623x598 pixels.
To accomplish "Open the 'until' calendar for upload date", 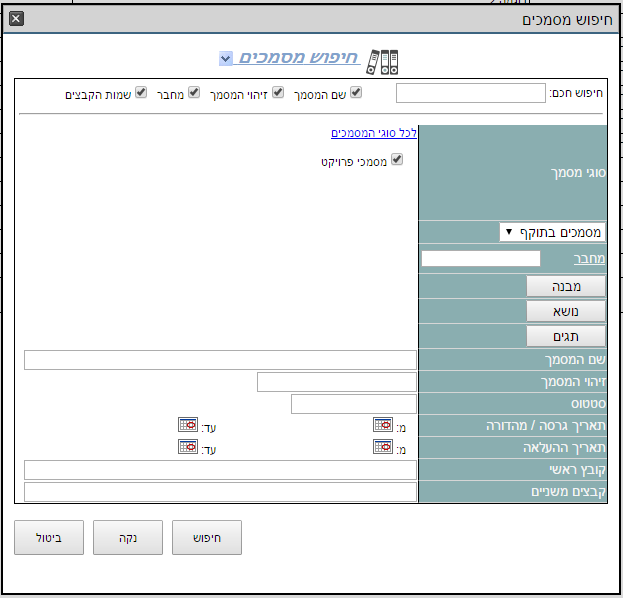I will tap(188, 447).
